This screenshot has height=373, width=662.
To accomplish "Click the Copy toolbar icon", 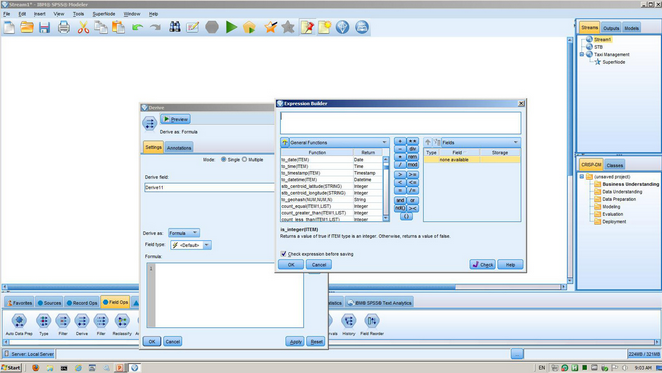I will [x=100, y=27].
